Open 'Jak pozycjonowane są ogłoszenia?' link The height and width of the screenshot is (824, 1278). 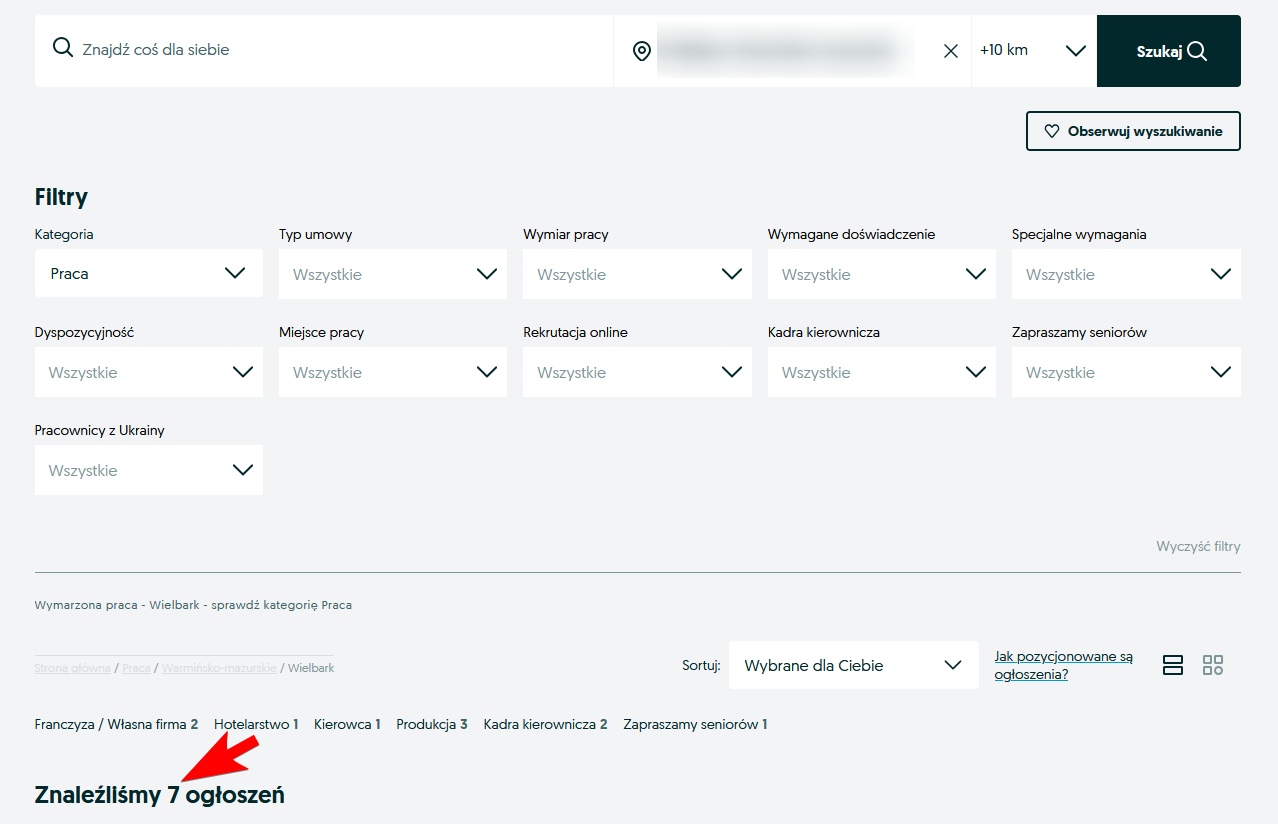tap(1064, 666)
